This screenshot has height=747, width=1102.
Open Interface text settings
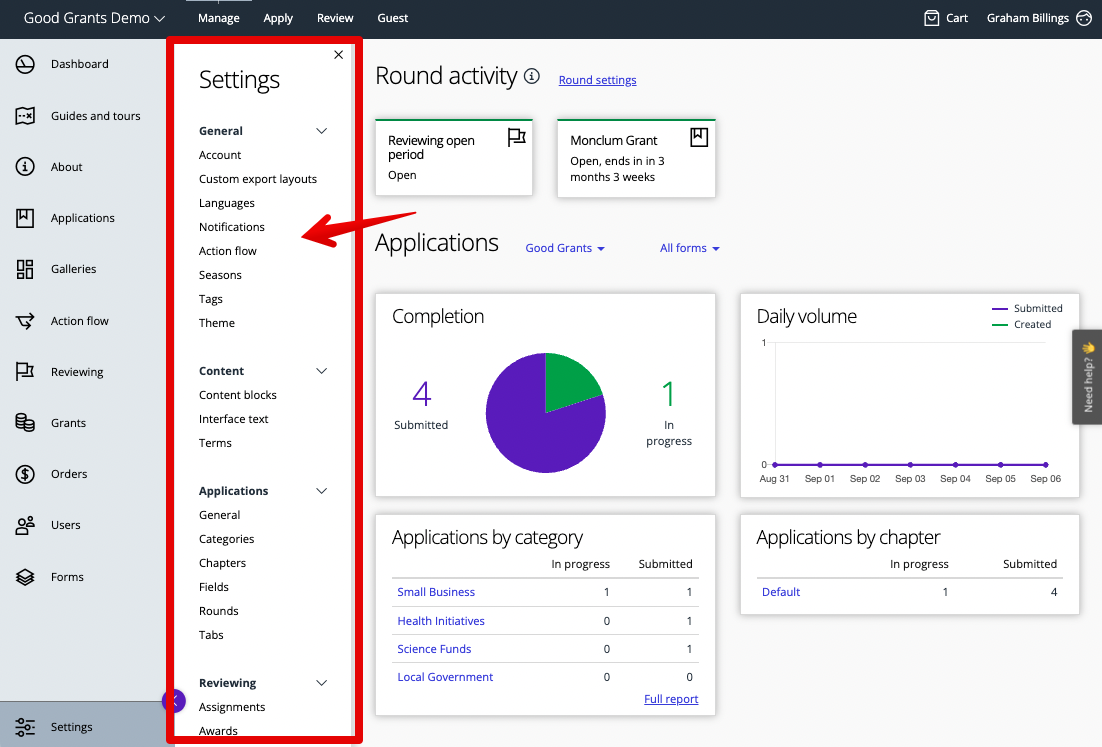233,419
